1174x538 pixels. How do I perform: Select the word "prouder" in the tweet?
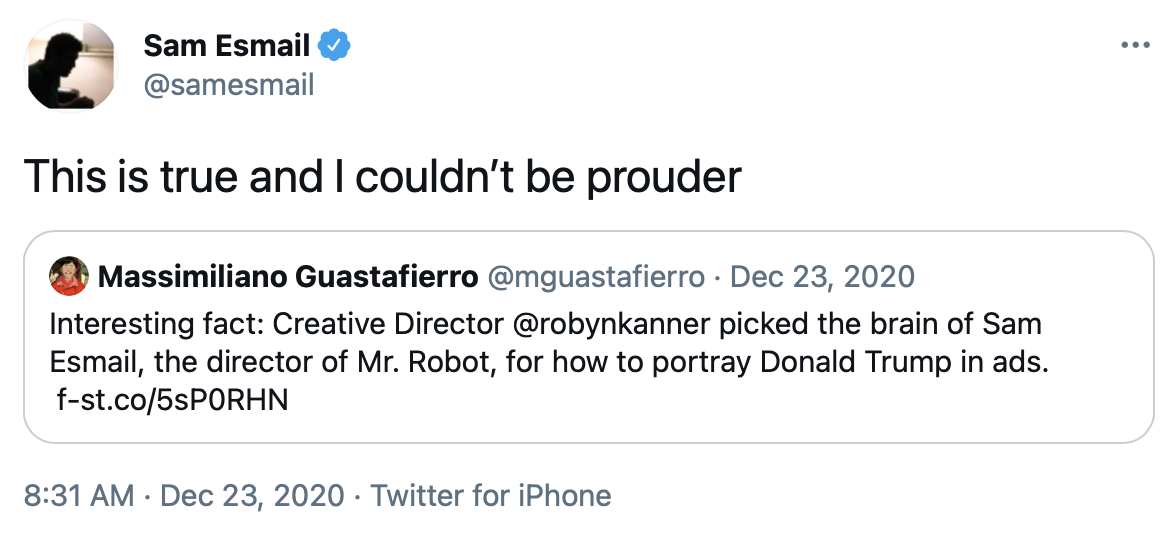(x=663, y=177)
